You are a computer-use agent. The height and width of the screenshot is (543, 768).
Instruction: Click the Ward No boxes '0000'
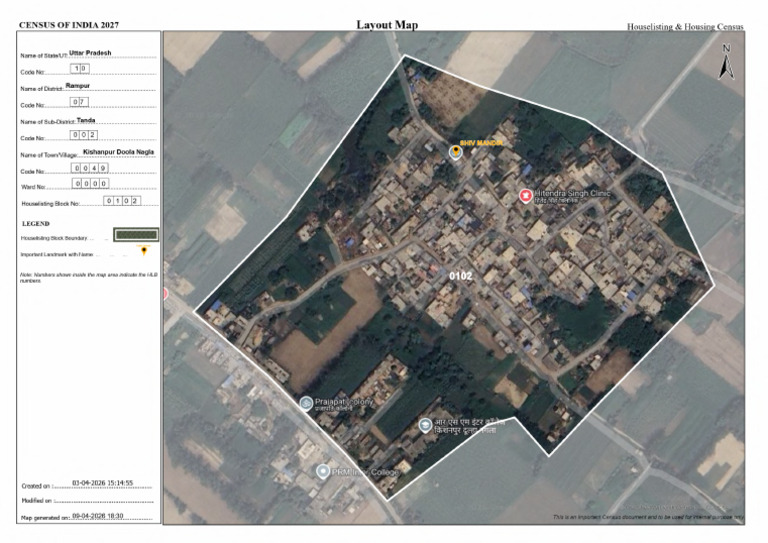91,184
